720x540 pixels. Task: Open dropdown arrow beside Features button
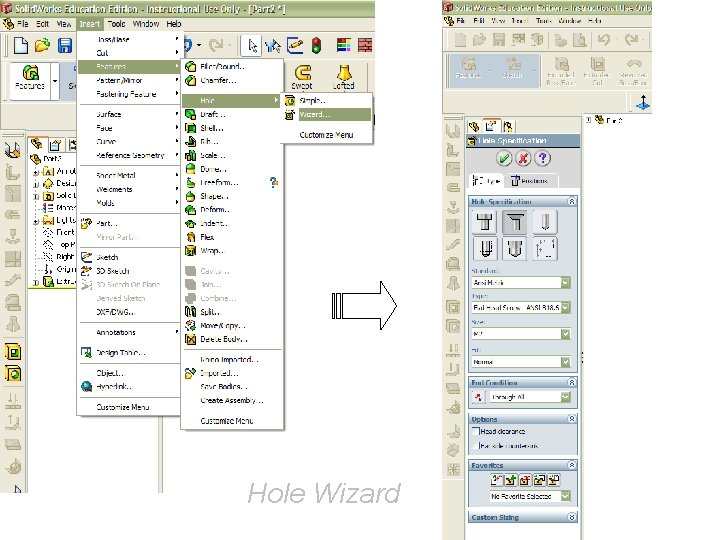click(54, 81)
